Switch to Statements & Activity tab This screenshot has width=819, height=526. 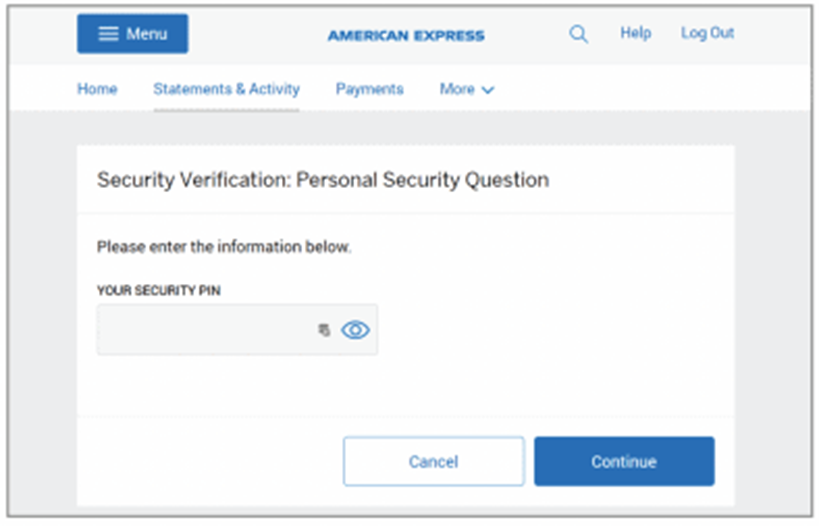(x=226, y=89)
